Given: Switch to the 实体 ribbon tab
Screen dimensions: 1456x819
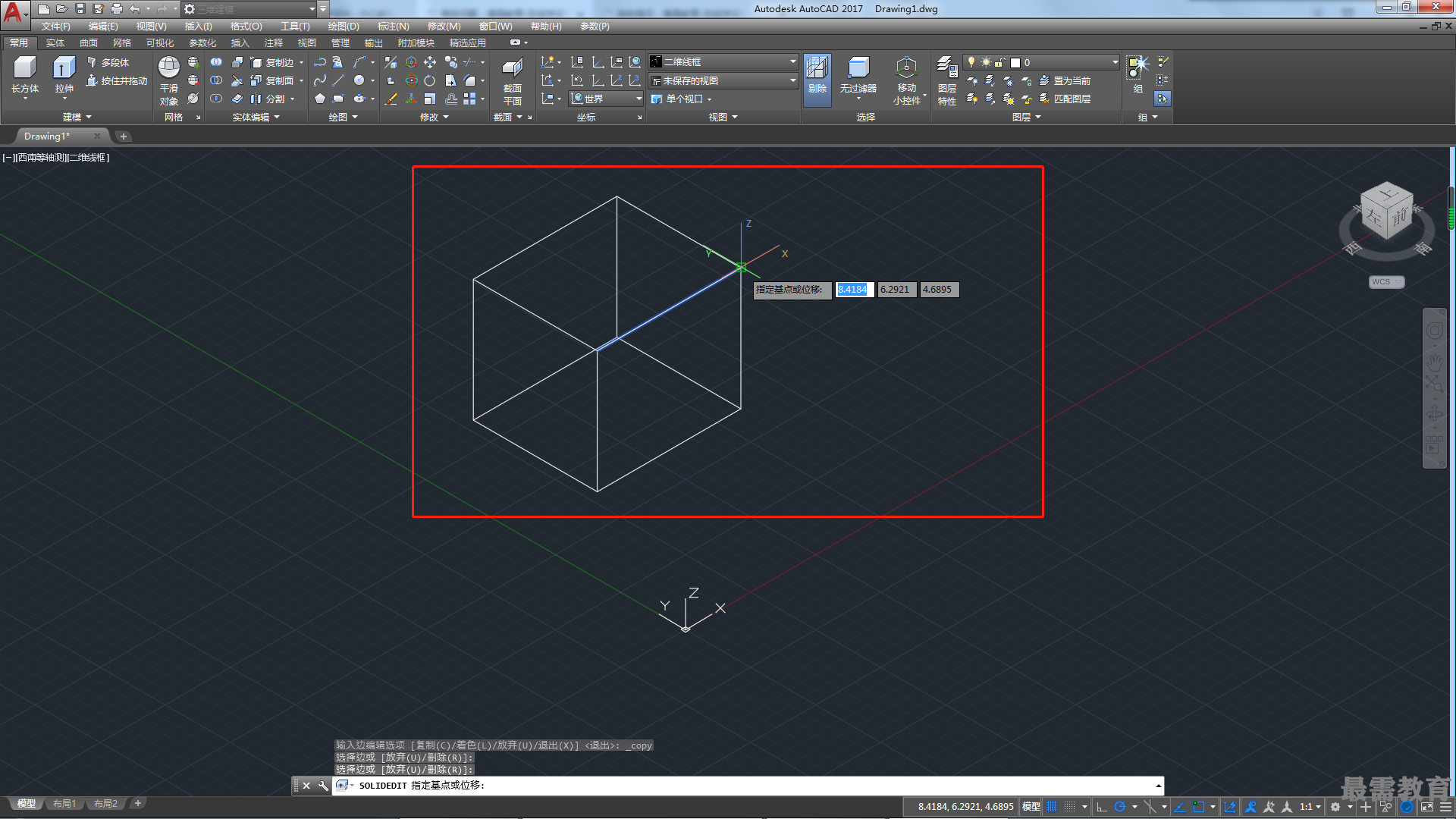Looking at the screenshot, I should pos(55,43).
